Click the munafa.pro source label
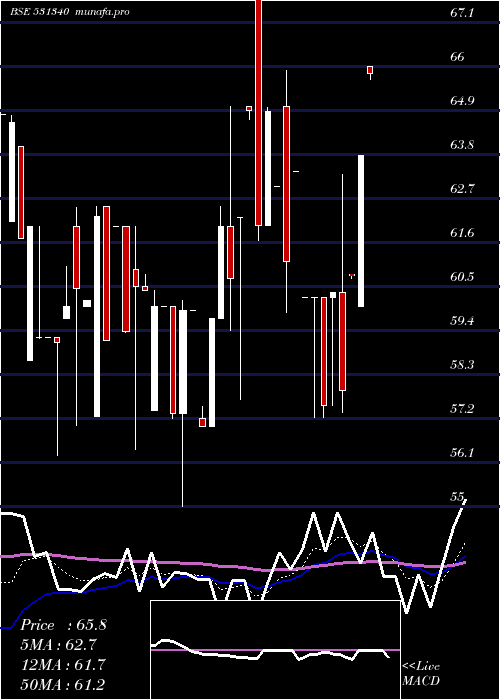The width and height of the screenshot is (500, 700). tap(102, 12)
